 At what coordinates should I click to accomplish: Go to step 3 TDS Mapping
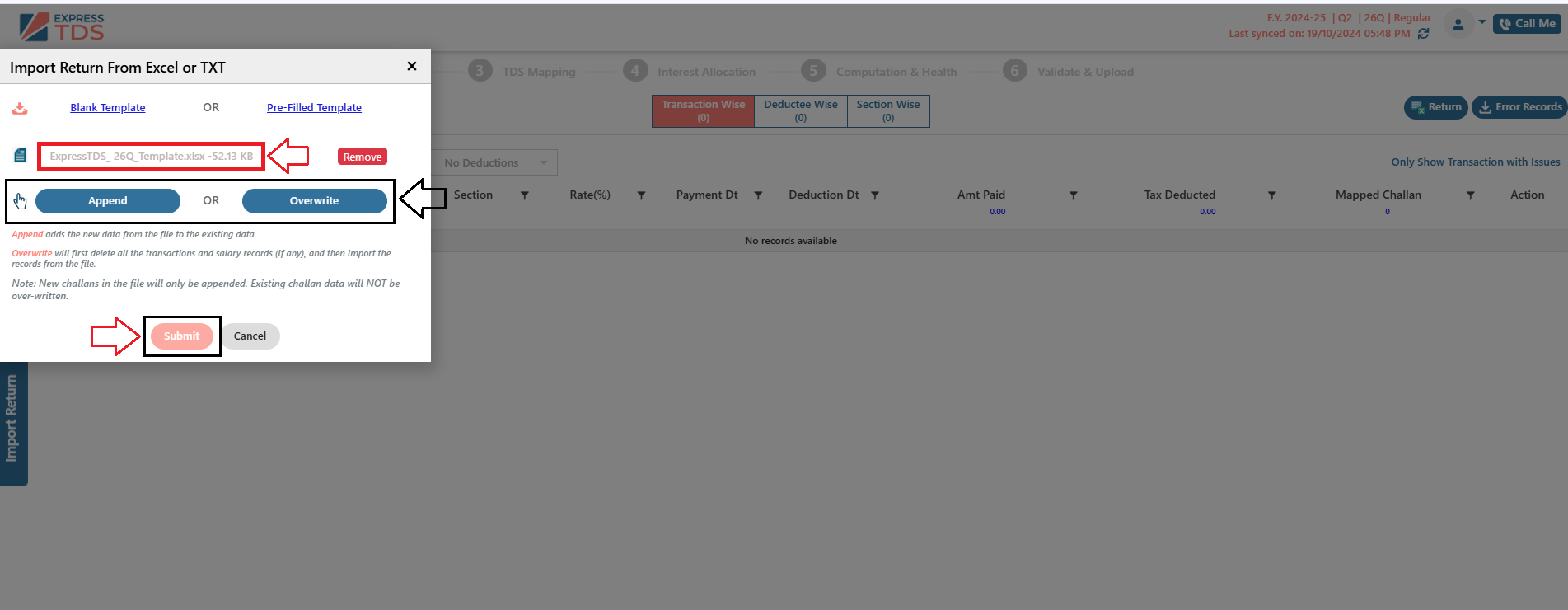[x=522, y=71]
